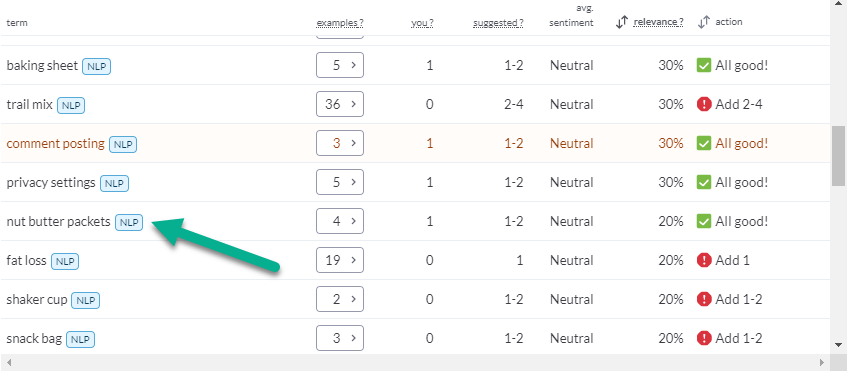The image size is (847, 371).
Task: Click the sort arrows icon beside action
Action: (703, 22)
